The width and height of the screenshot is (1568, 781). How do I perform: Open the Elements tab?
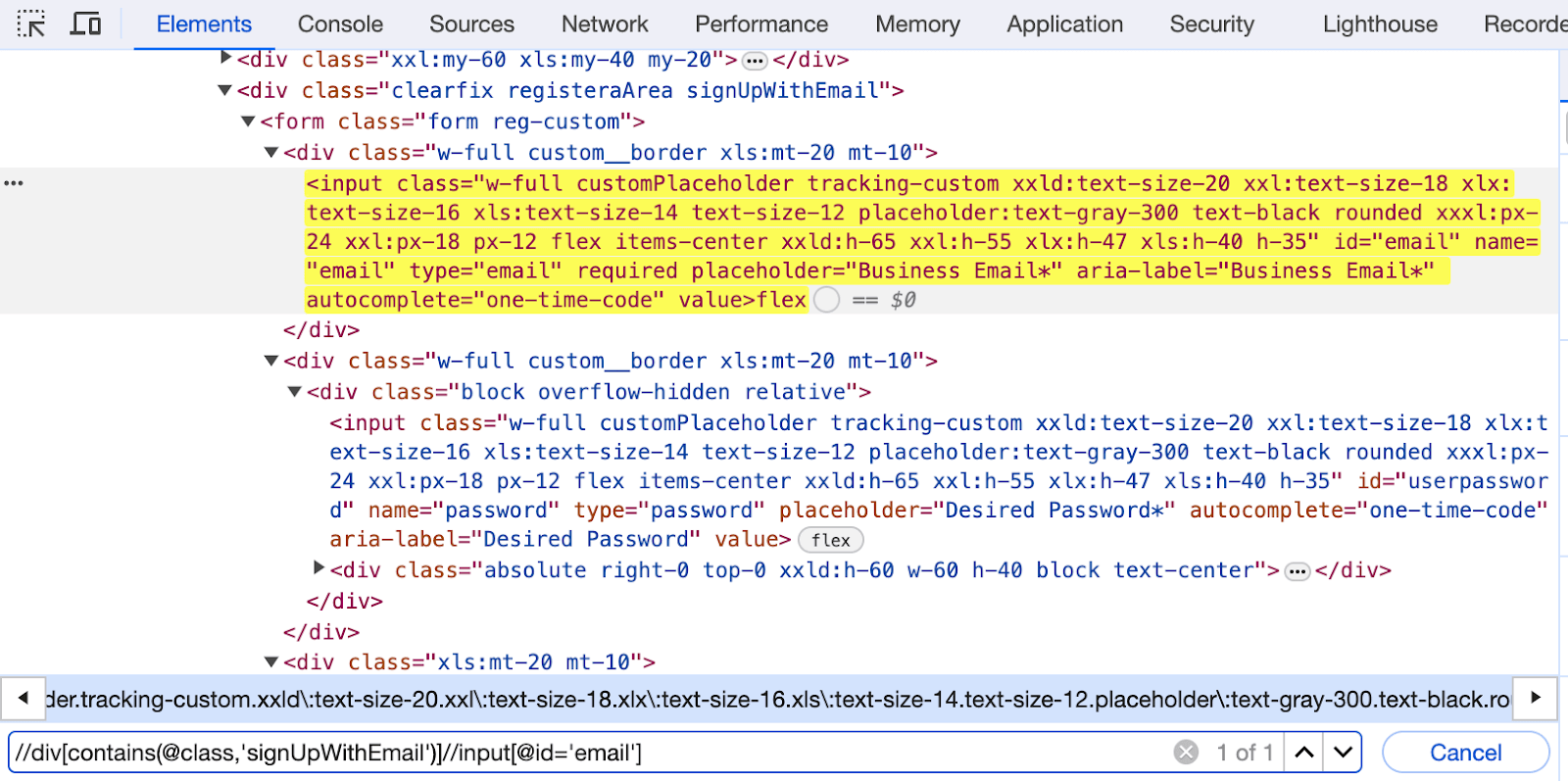pyautogui.click(x=204, y=24)
